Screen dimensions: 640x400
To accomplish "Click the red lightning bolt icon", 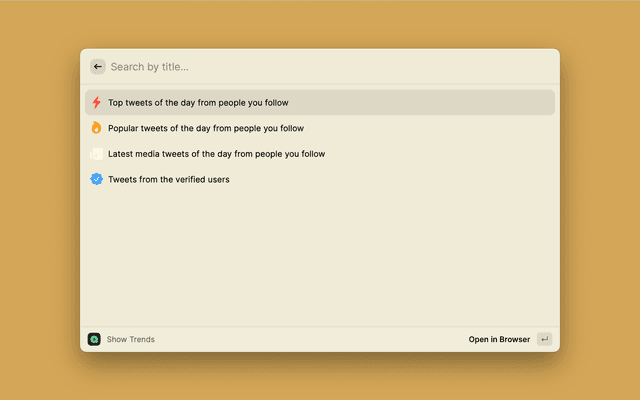I will click(96, 102).
